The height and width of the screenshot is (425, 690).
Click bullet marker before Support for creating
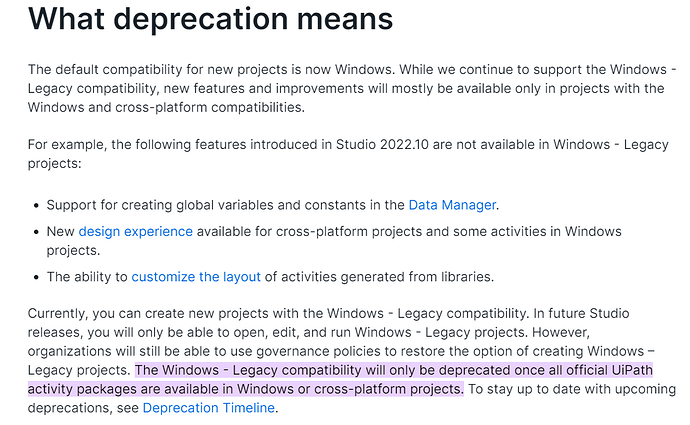point(37,205)
